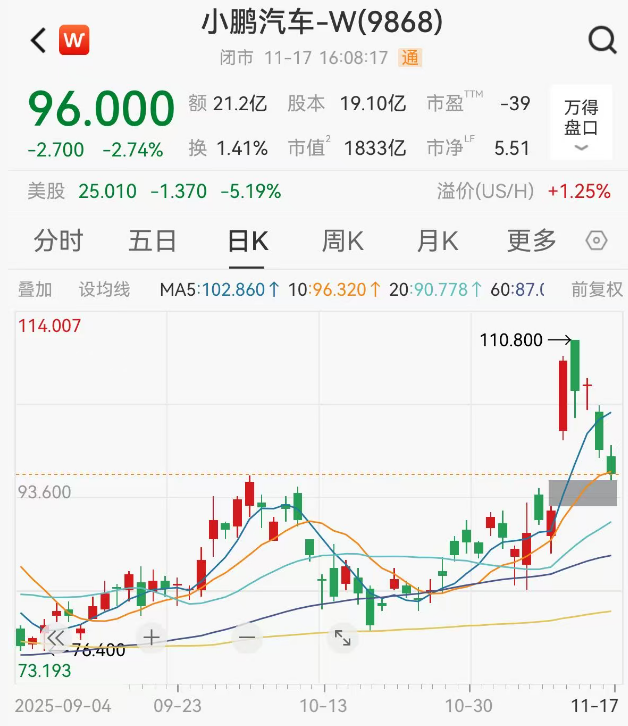Tap the orange W logo icon
Image resolution: width=628 pixels, height=726 pixels.
tap(74, 40)
